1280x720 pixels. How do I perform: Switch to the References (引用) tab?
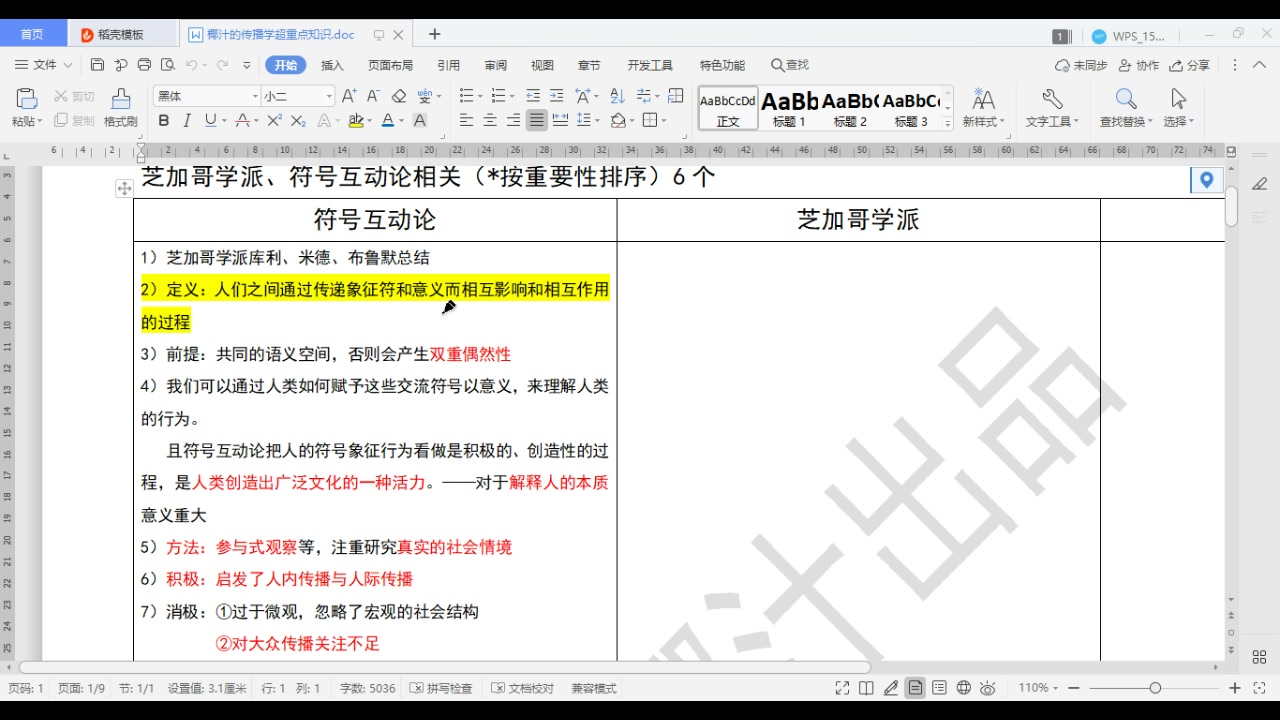point(448,65)
